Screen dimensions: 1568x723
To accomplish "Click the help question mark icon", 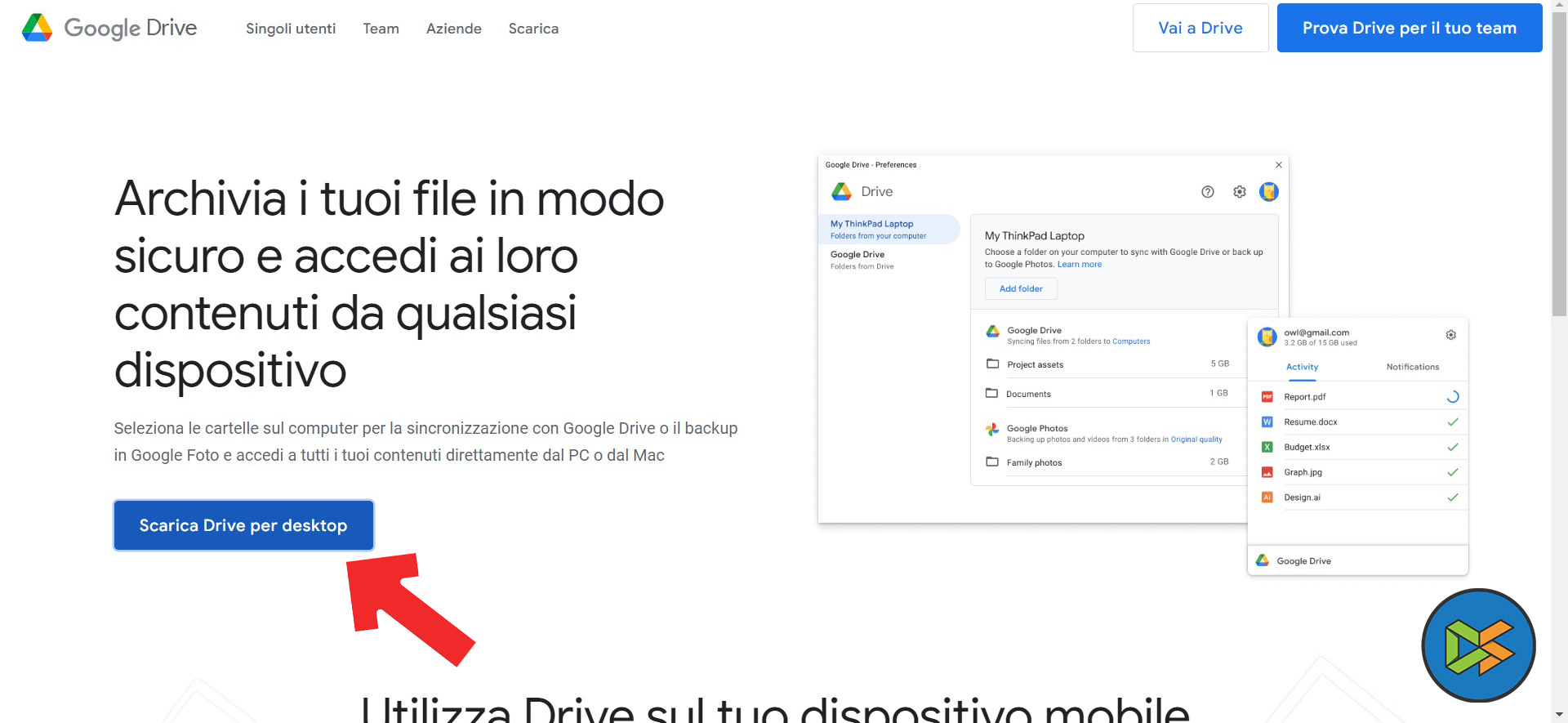I will click(1207, 192).
